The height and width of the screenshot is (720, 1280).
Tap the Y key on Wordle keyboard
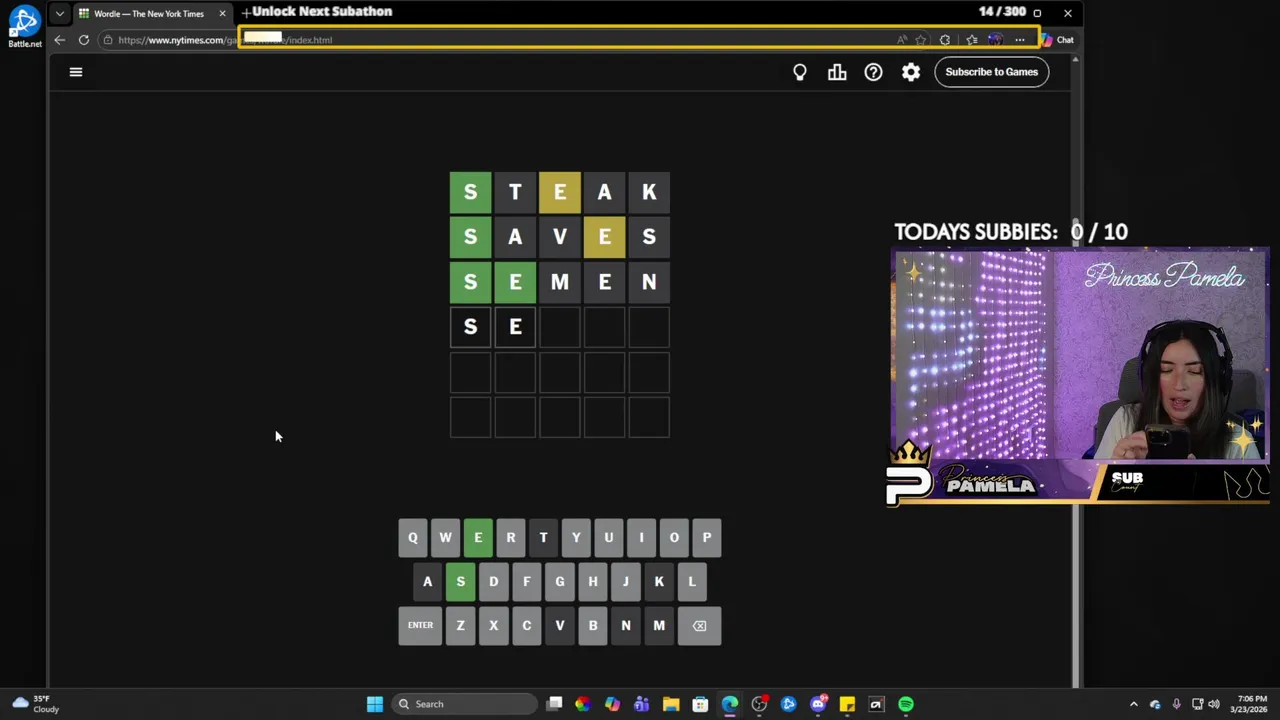pyautogui.click(x=576, y=538)
